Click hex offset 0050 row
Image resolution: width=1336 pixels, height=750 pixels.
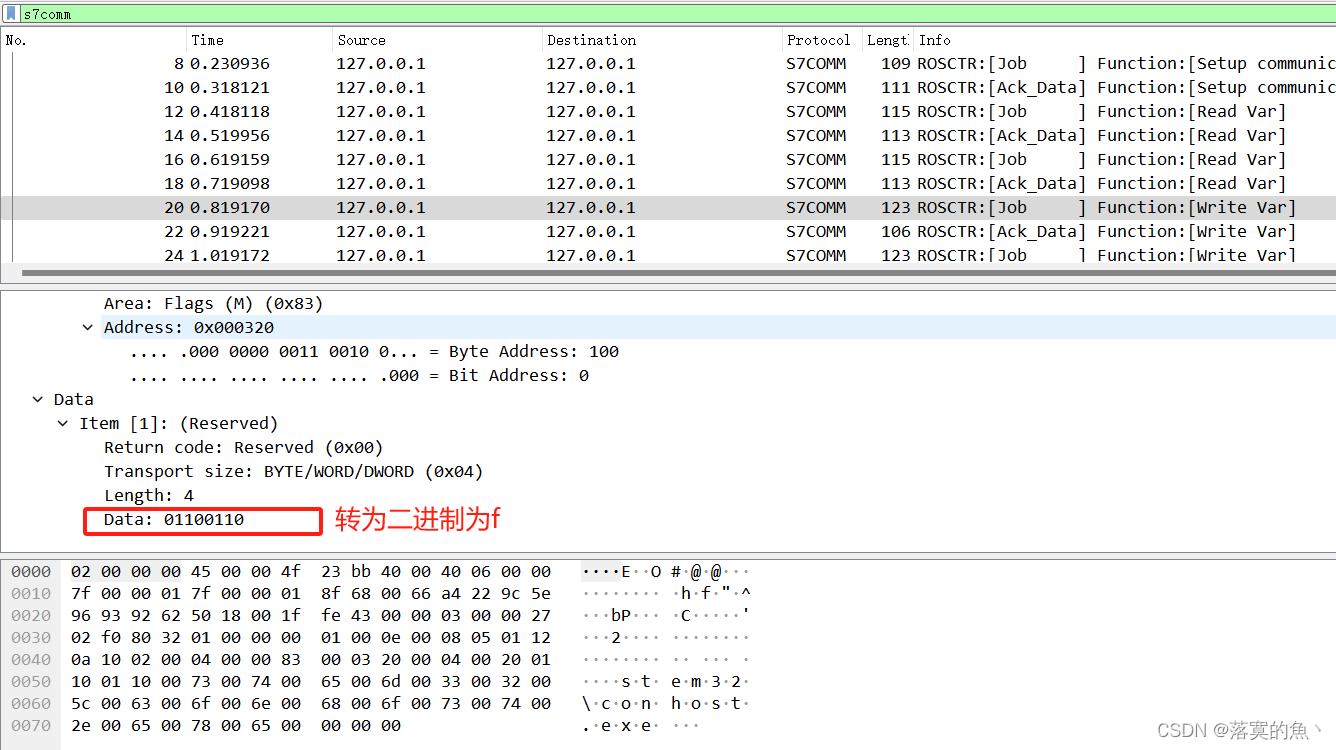311,682
